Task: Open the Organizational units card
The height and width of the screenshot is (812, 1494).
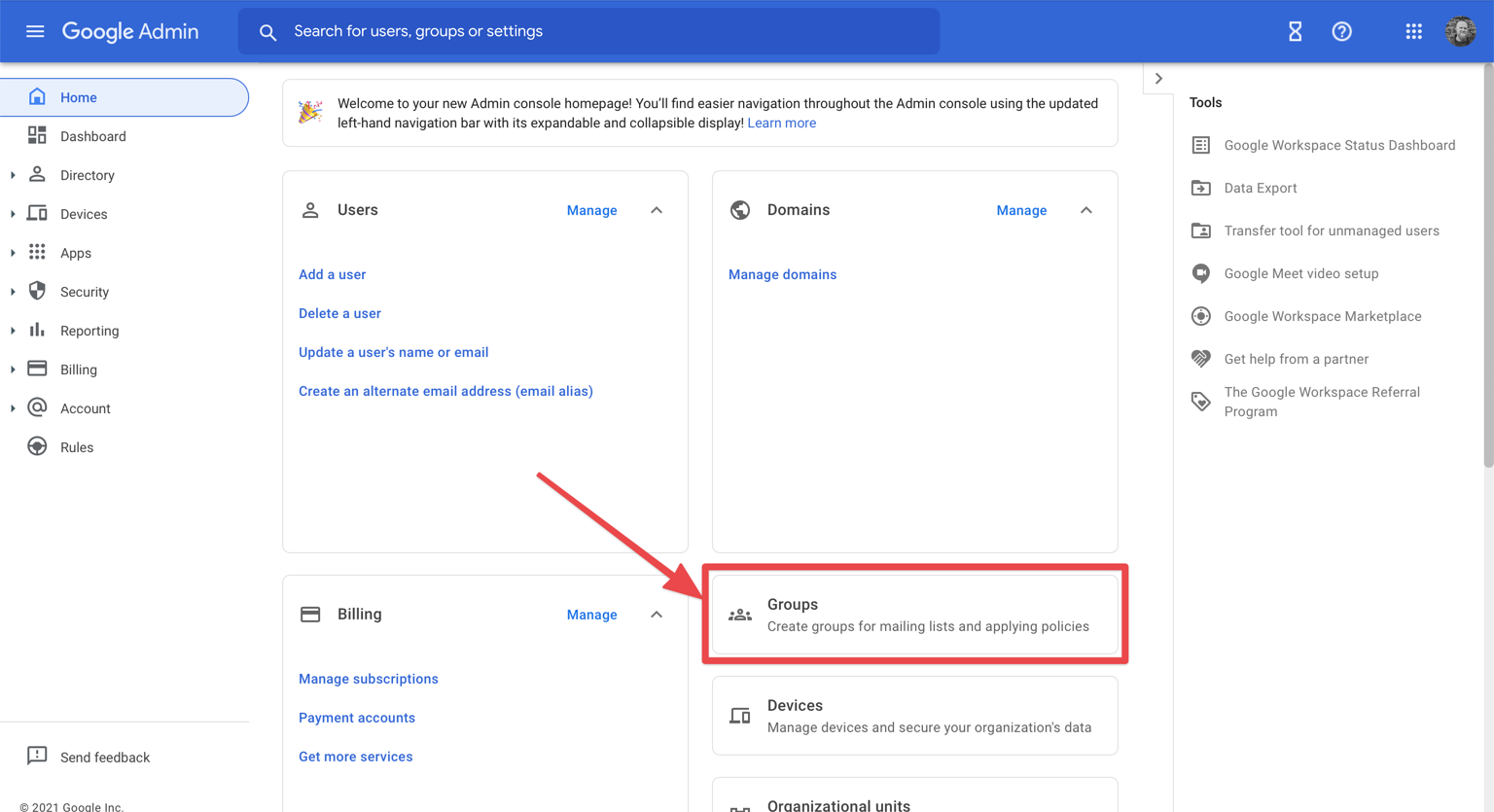Action: tap(914, 795)
